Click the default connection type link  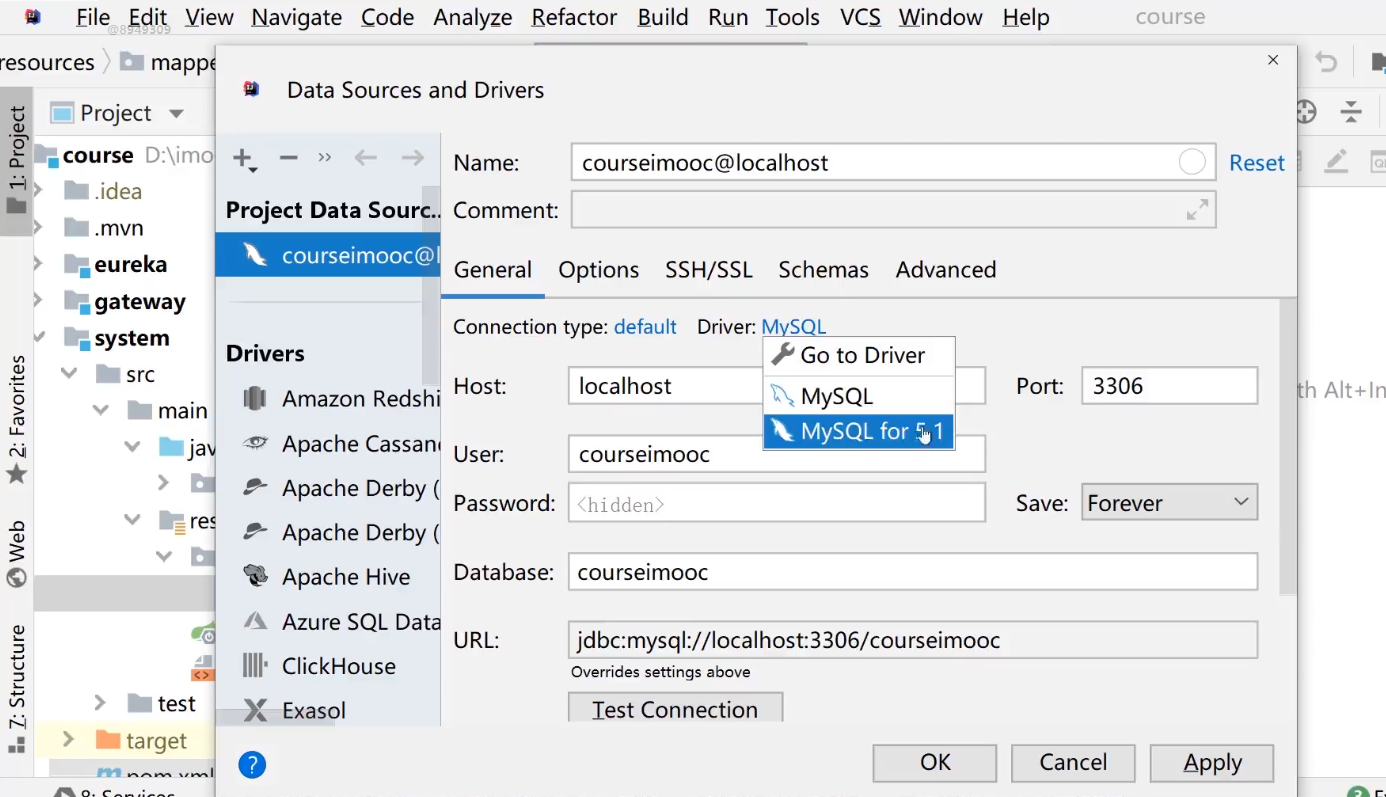coord(645,327)
